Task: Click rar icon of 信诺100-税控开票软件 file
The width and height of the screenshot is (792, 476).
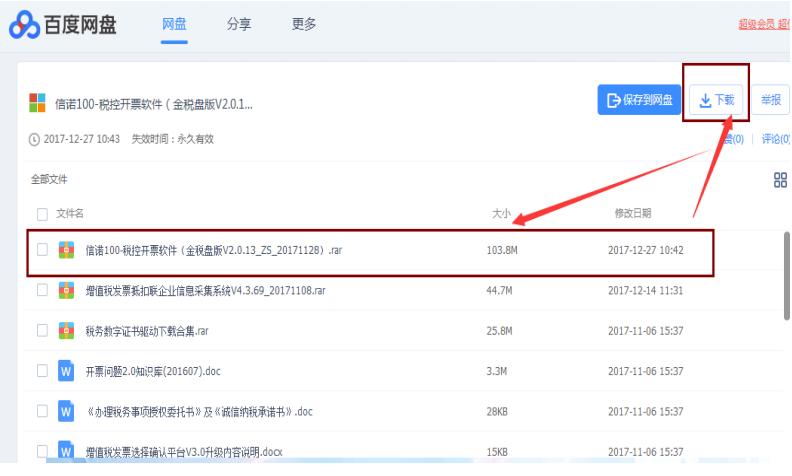Action: click(x=66, y=250)
